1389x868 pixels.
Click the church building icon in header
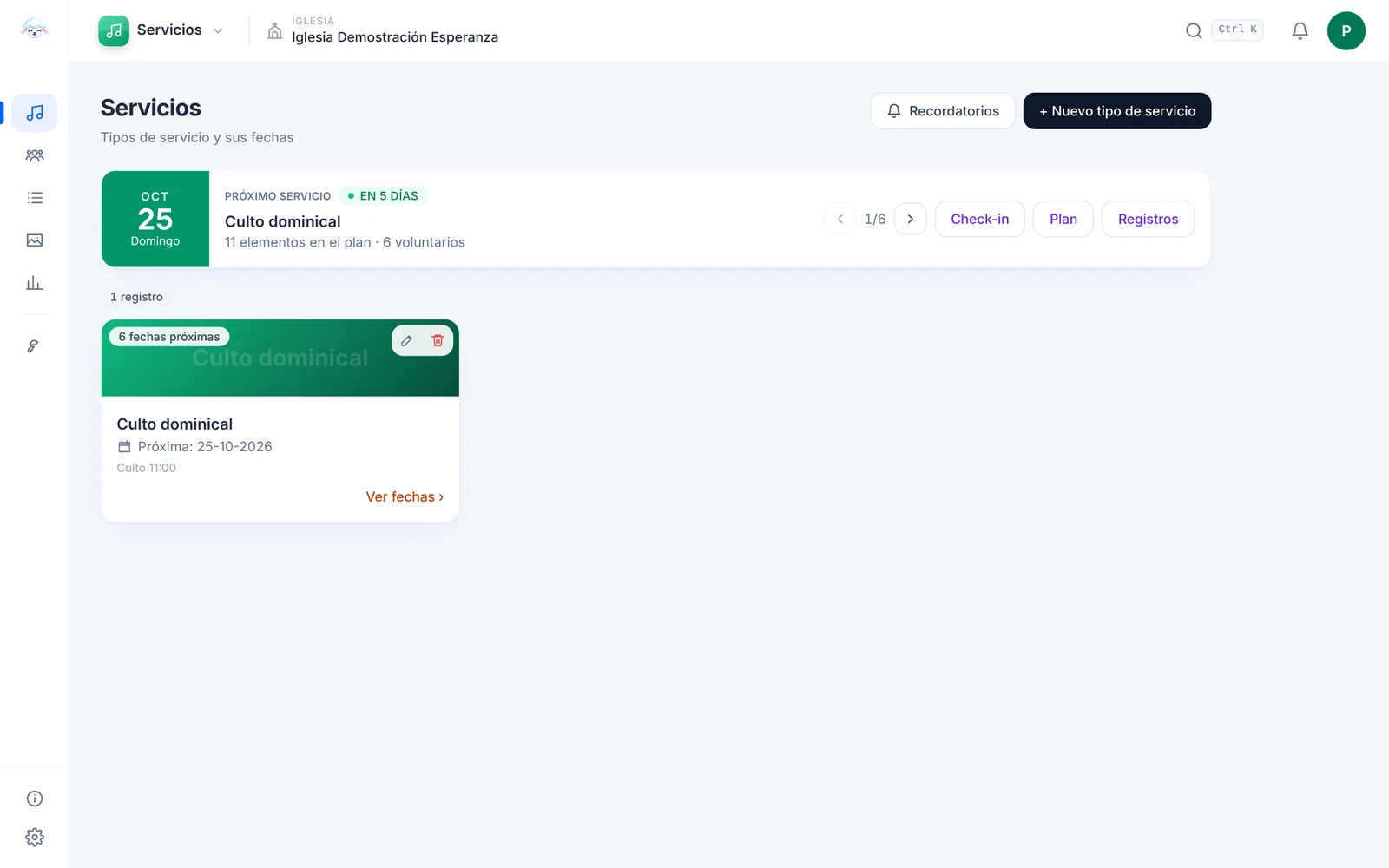274,31
